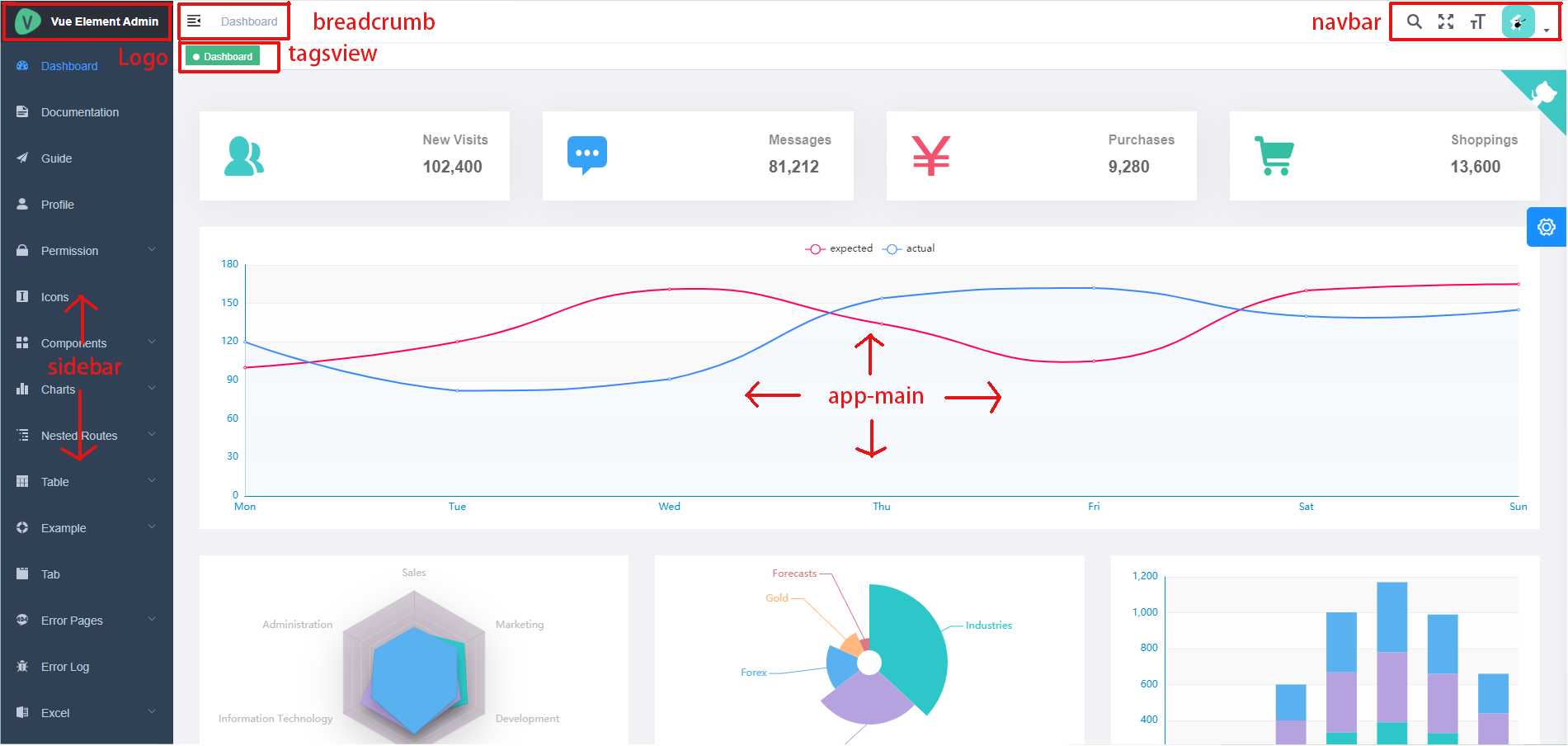Screen dimensions: 1568x746
Task: Select the Dashboard tag in tagsview
Action: (x=223, y=56)
